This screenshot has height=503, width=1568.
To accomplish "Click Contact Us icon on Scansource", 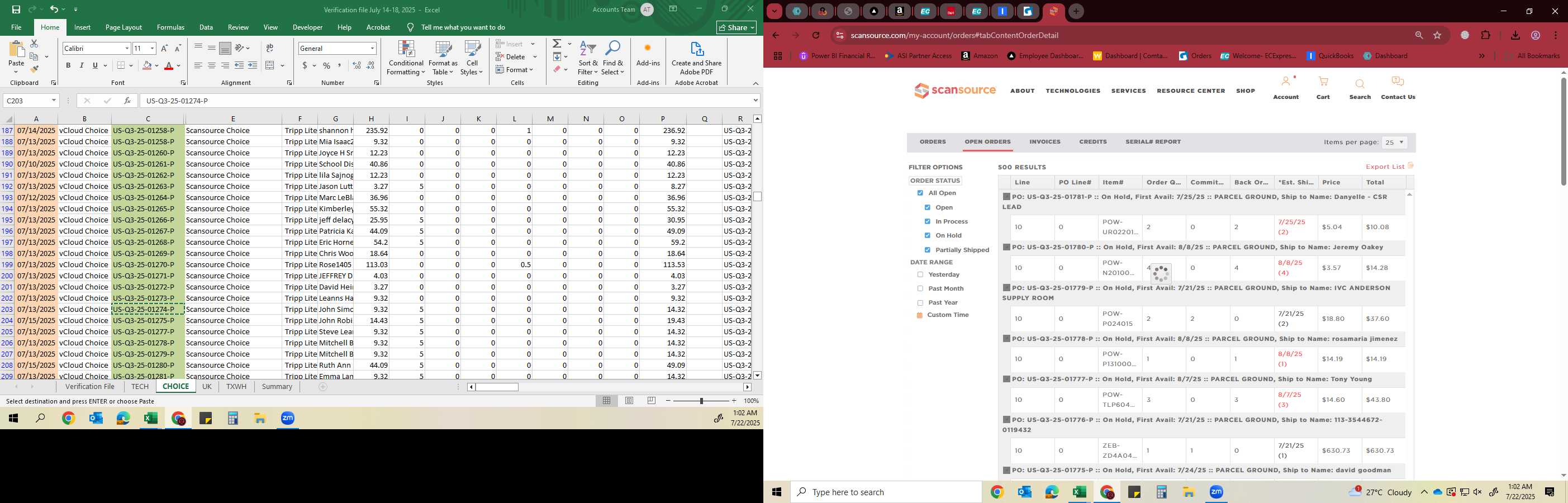I will tap(1398, 82).
